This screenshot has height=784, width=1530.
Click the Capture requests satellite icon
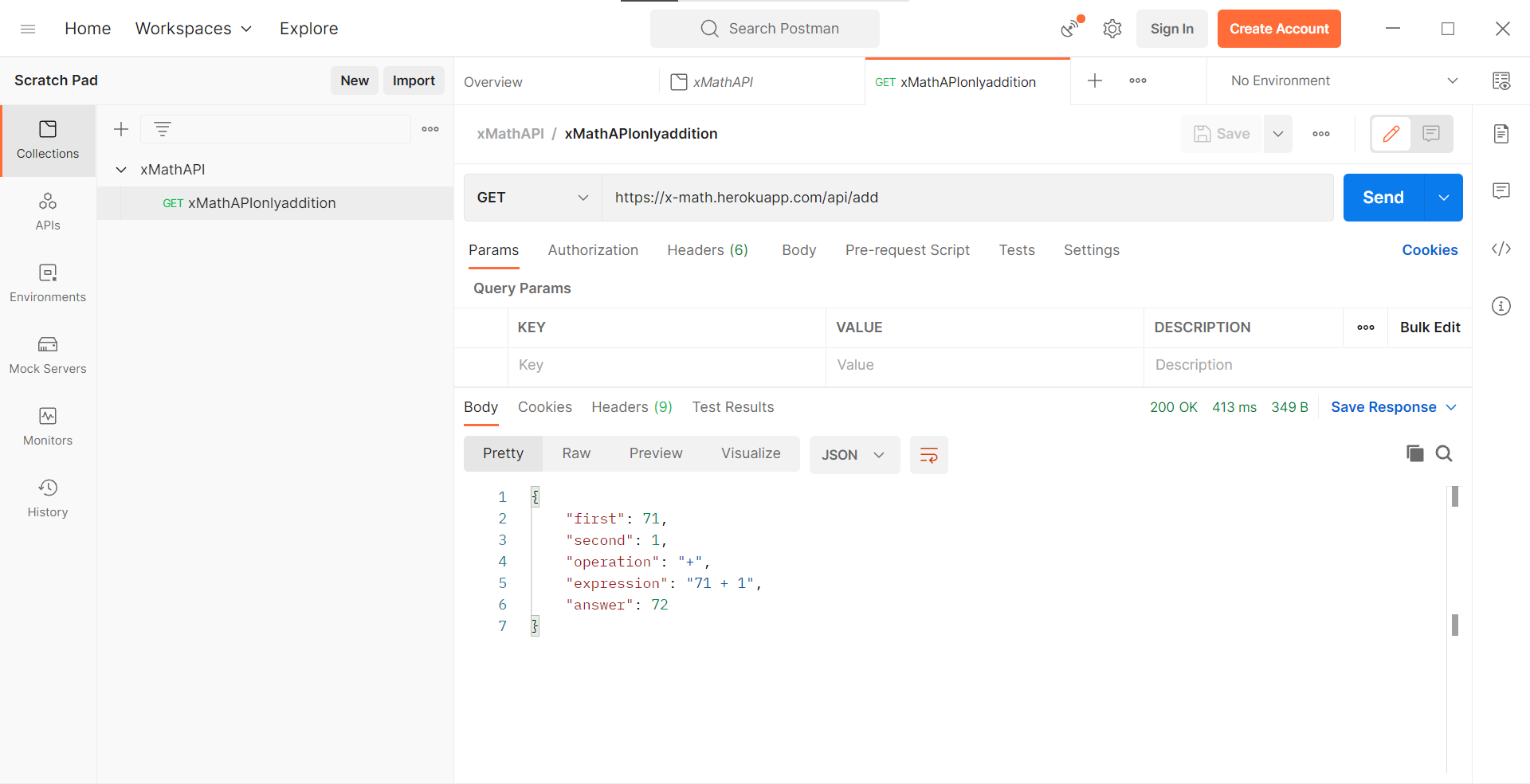tap(1069, 28)
